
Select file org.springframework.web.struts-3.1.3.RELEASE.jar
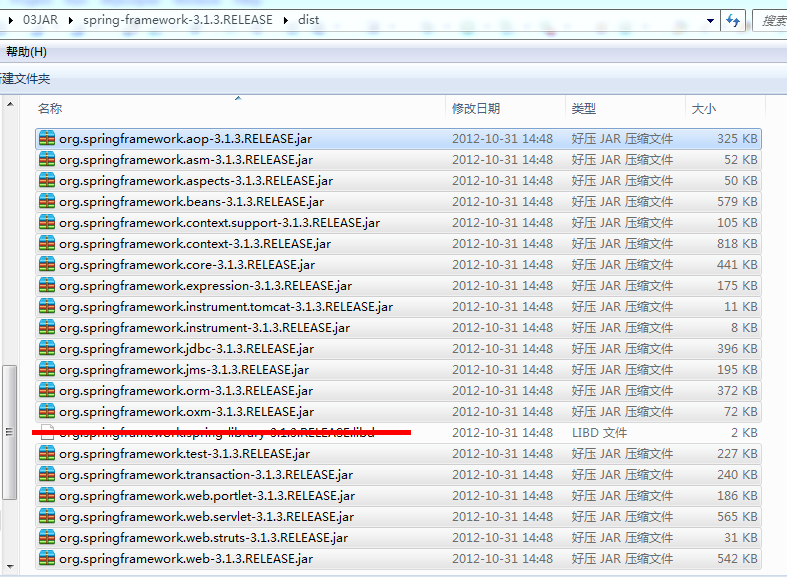pos(399,538)
